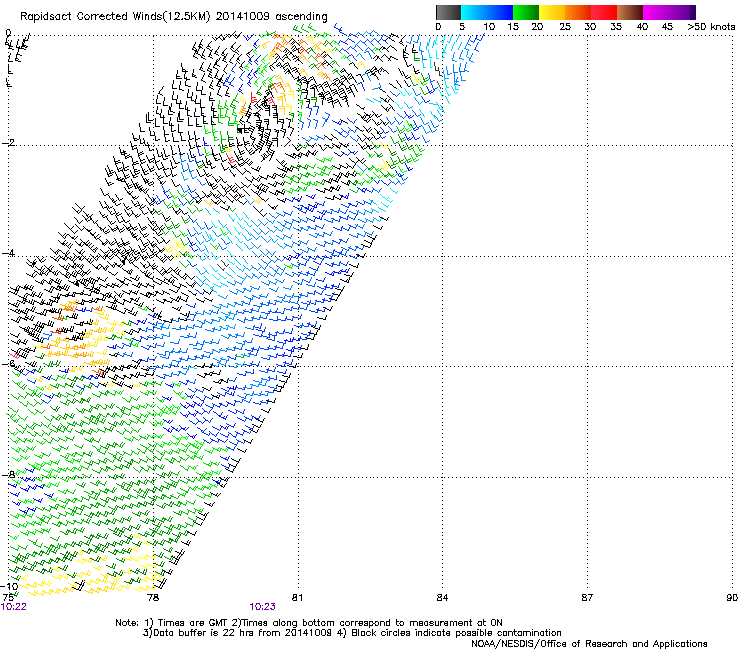Select the orange 25-30 knots legend swatch
Image resolution: width=740 pixels, height=650 pixels.
(578, 12)
